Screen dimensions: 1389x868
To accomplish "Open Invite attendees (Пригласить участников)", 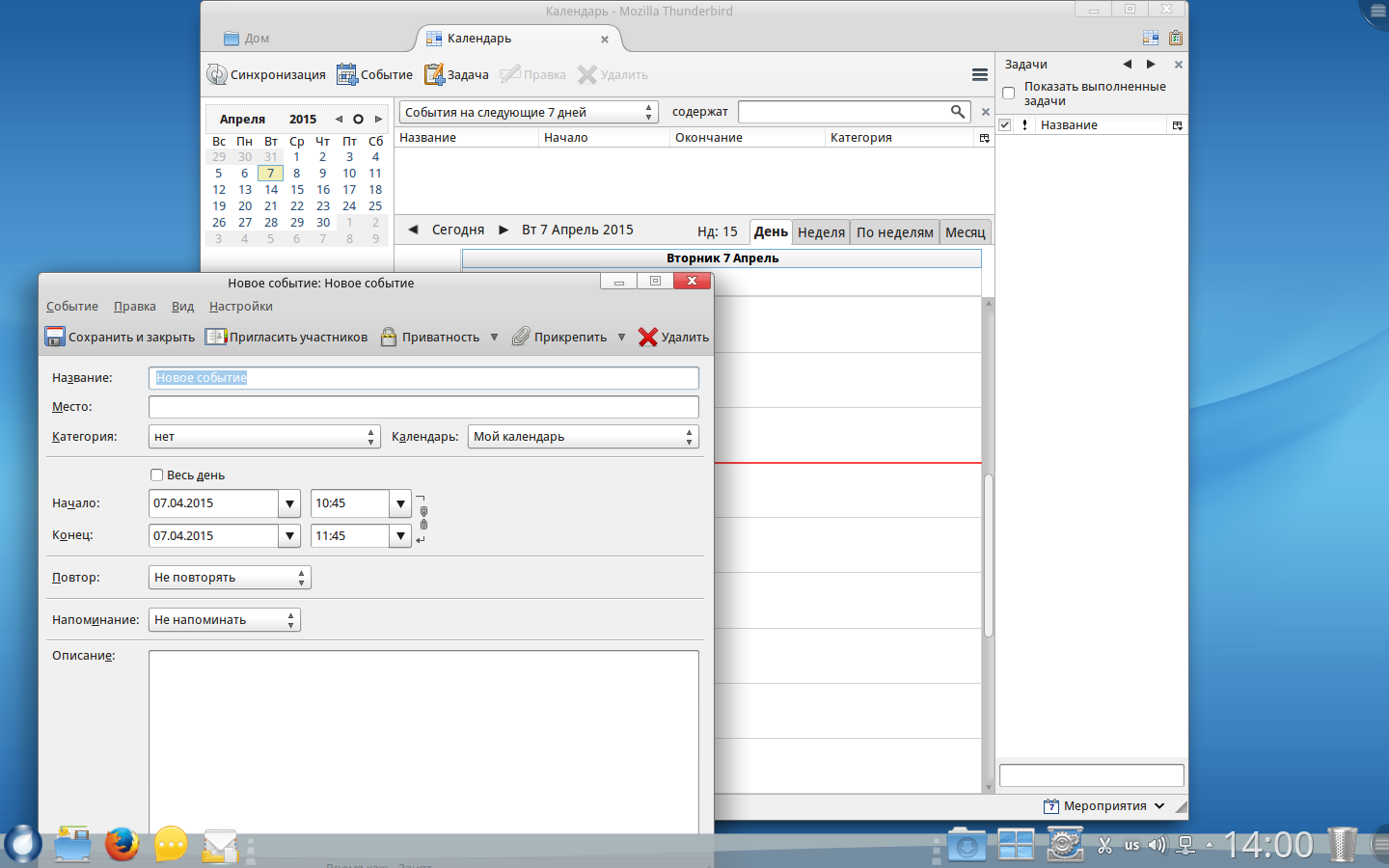I will click(x=286, y=337).
